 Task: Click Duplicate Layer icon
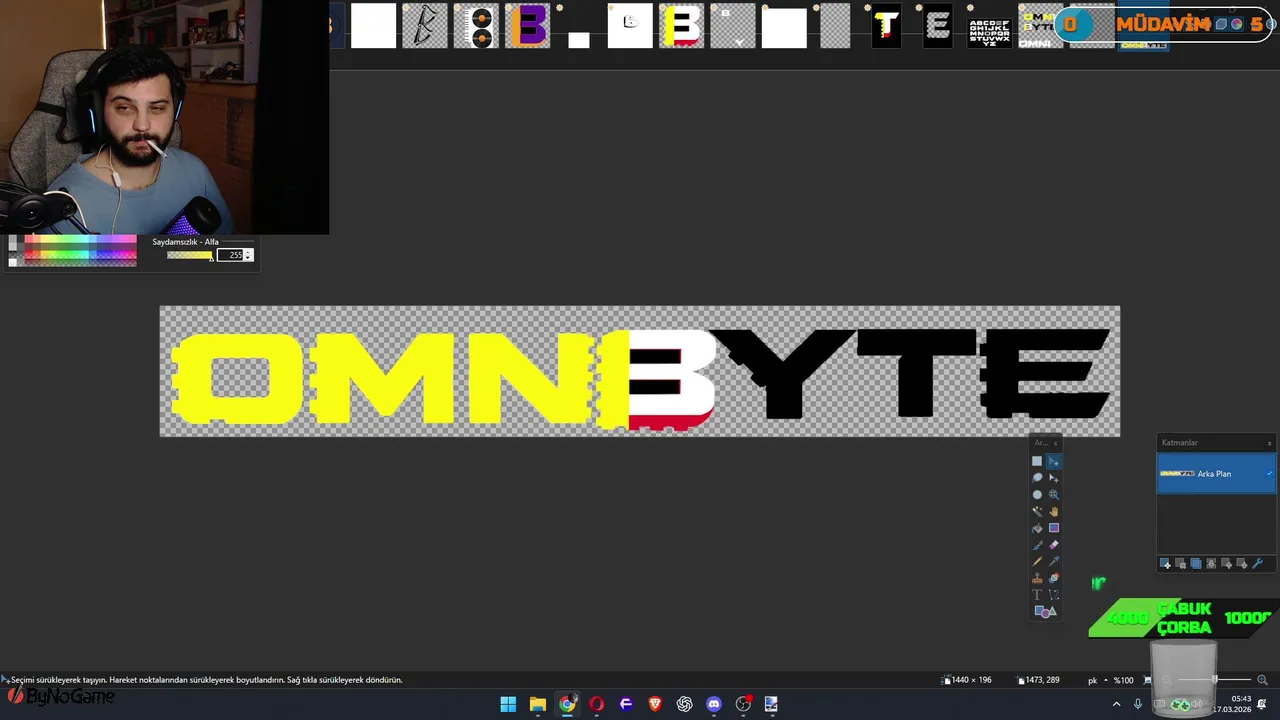(x=1196, y=564)
